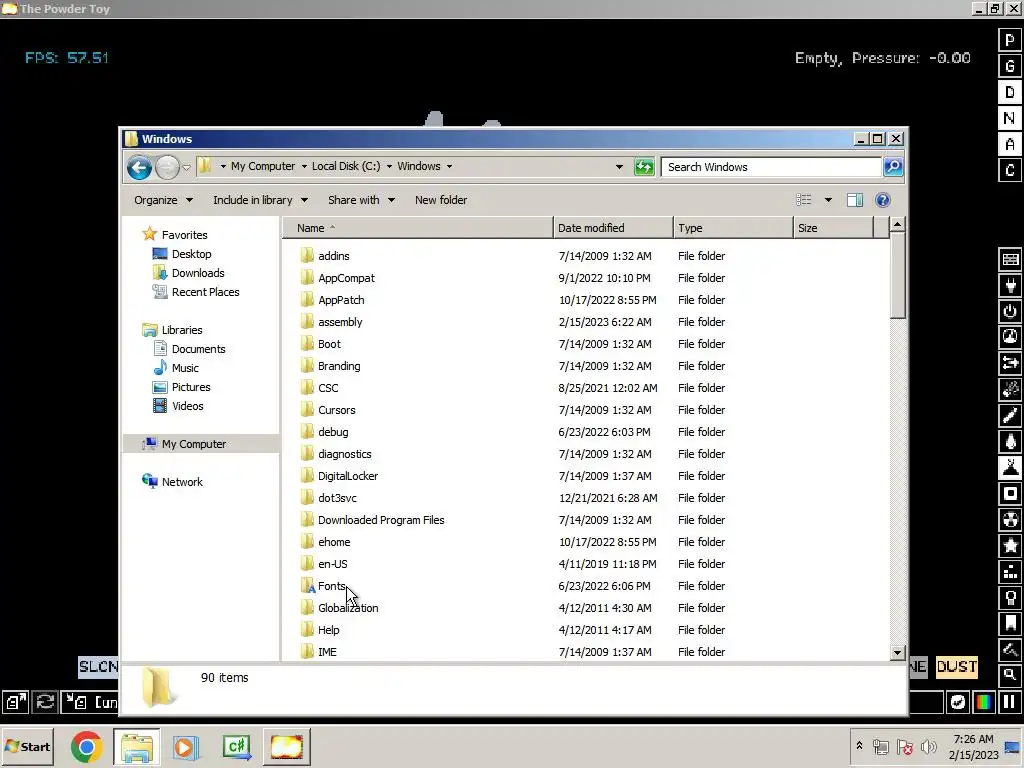Open the Explosives category in Powder Toy
The width and height of the screenshot is (1024, 768).
point(1010,389)
